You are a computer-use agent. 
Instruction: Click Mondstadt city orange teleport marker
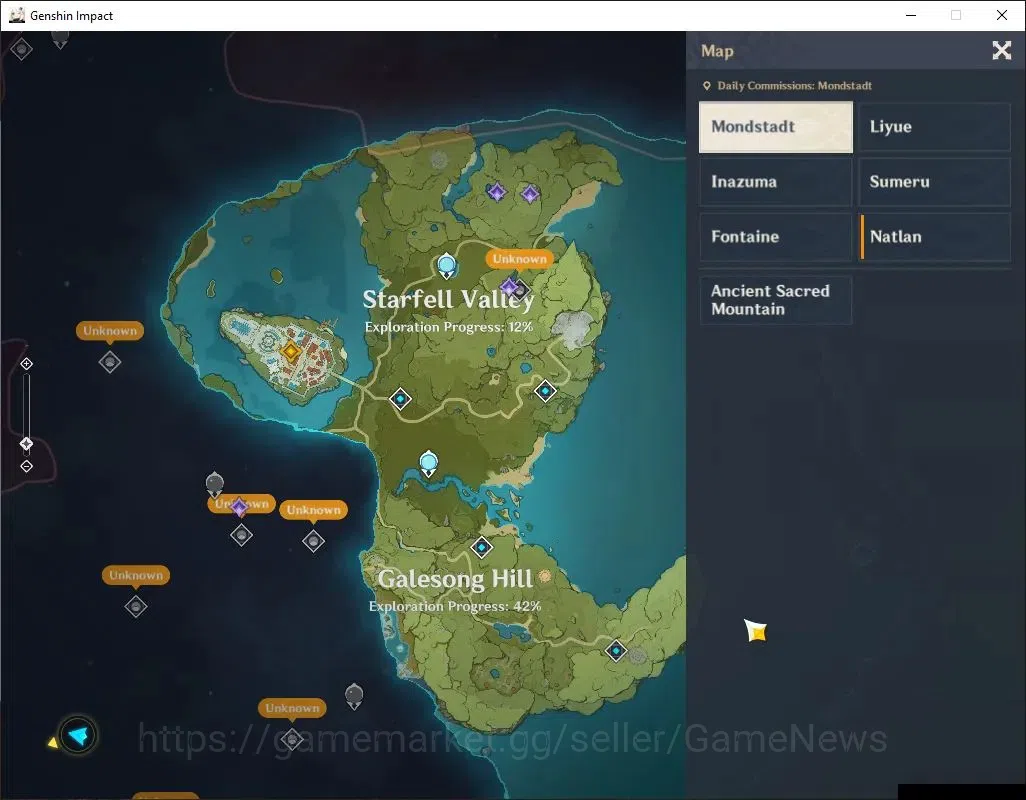[x=291, y=352]
